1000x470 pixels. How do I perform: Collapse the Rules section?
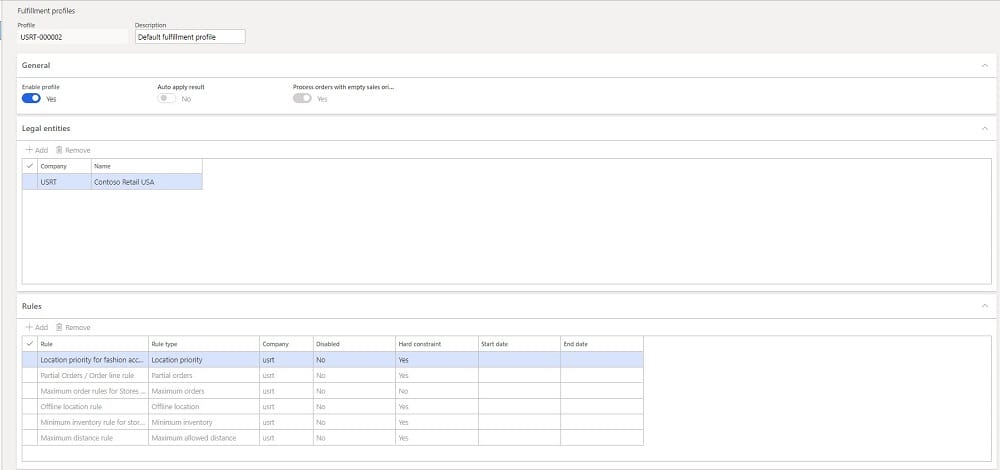[984, 305]
